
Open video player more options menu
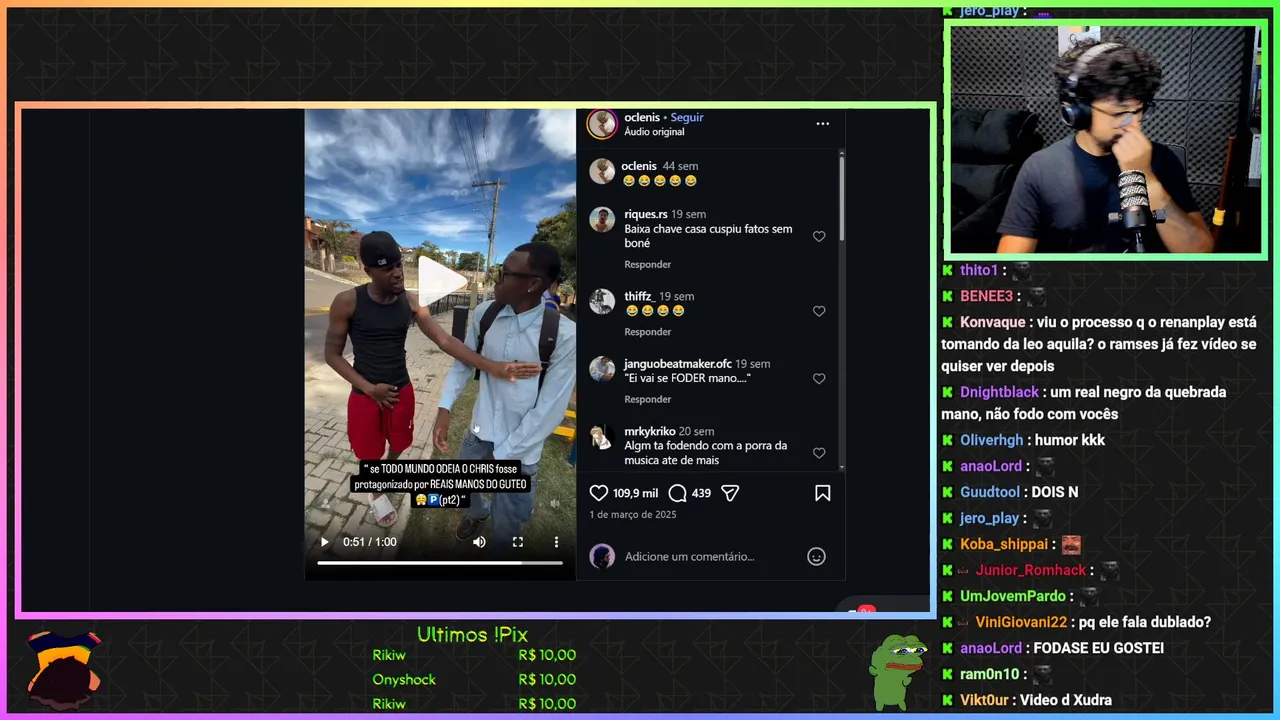557,542
